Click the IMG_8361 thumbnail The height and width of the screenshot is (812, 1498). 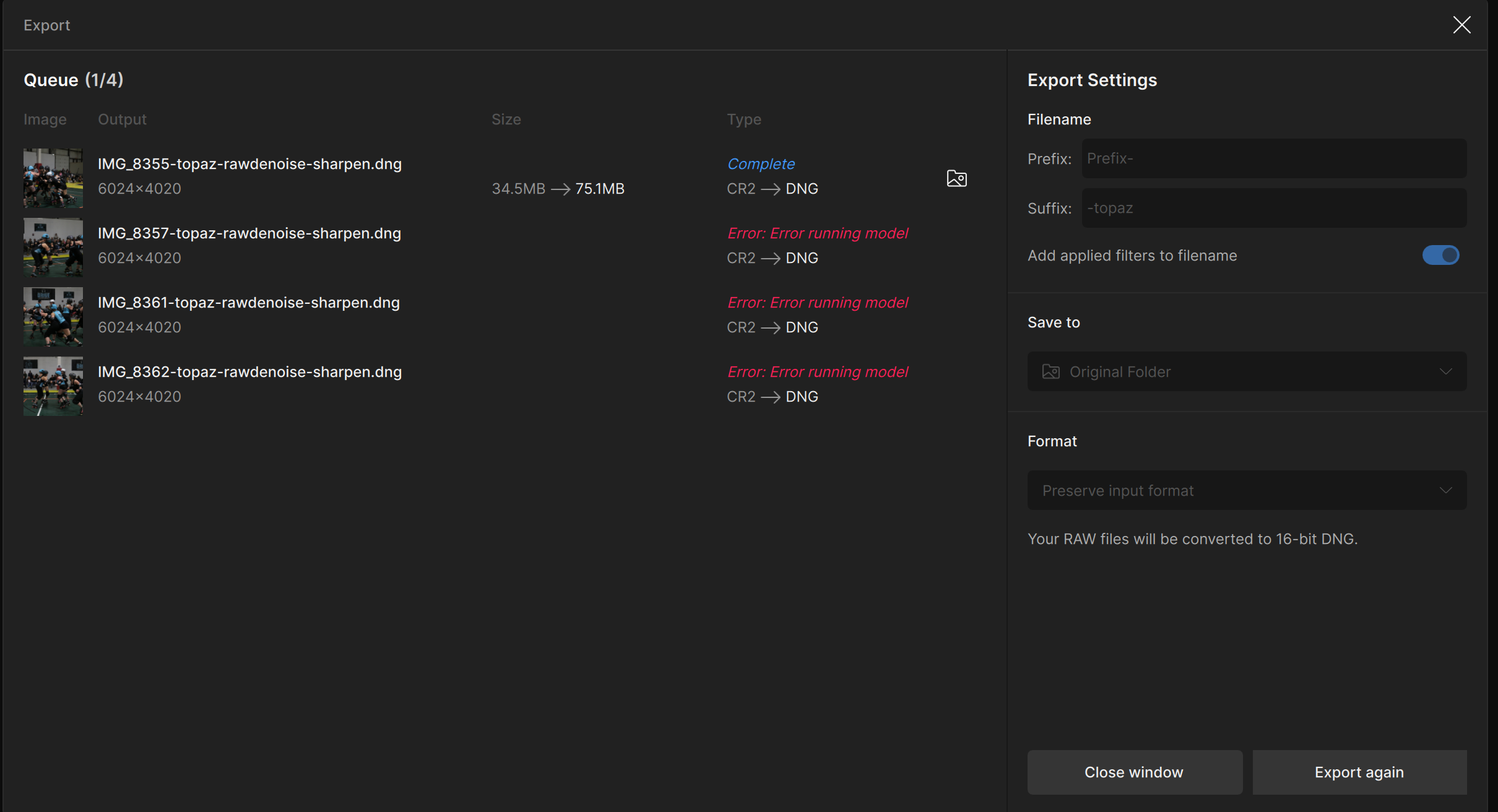(x=53, y=316)
